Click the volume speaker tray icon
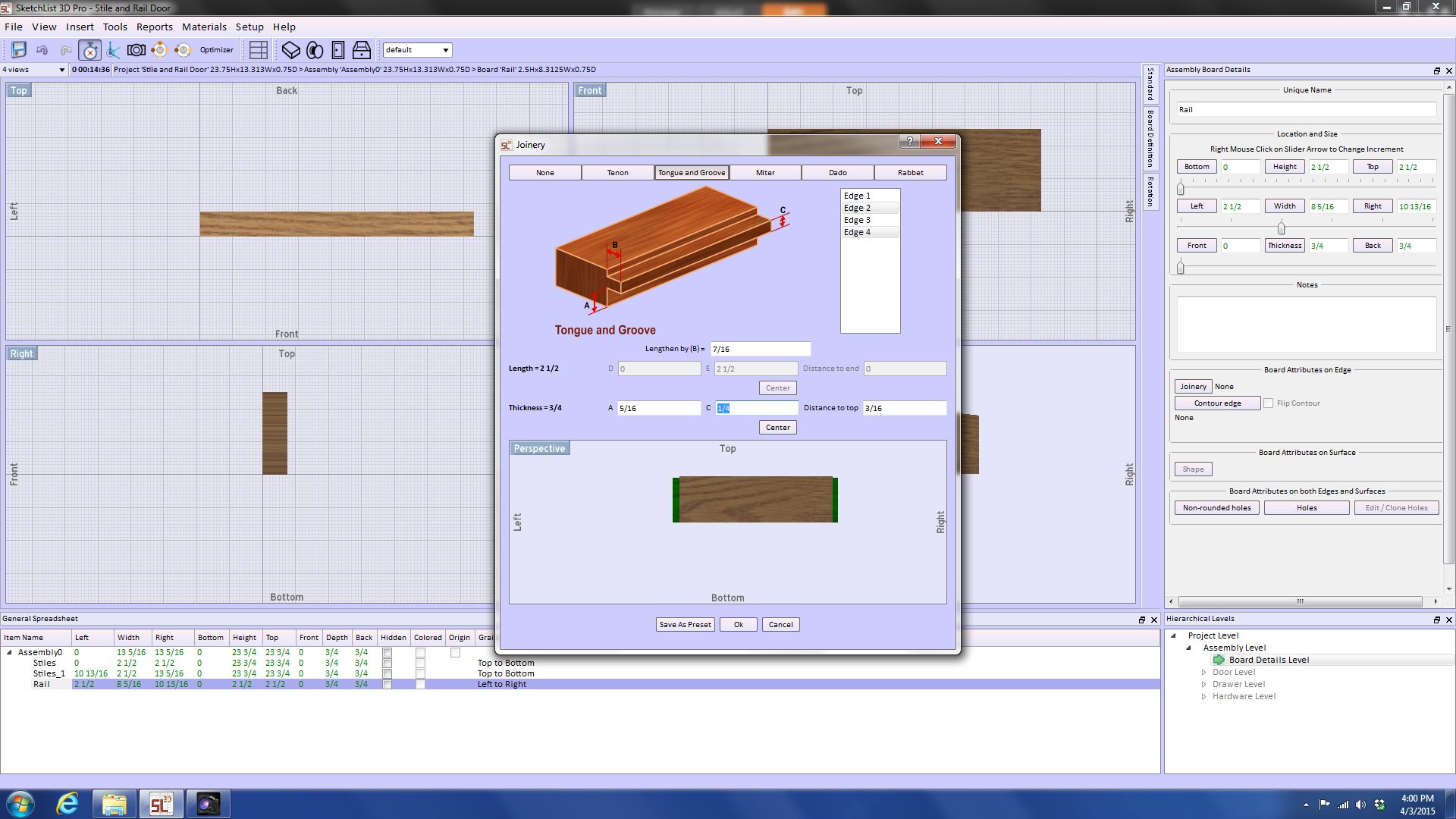The image size is (1456, 819). click(1360, 805)
